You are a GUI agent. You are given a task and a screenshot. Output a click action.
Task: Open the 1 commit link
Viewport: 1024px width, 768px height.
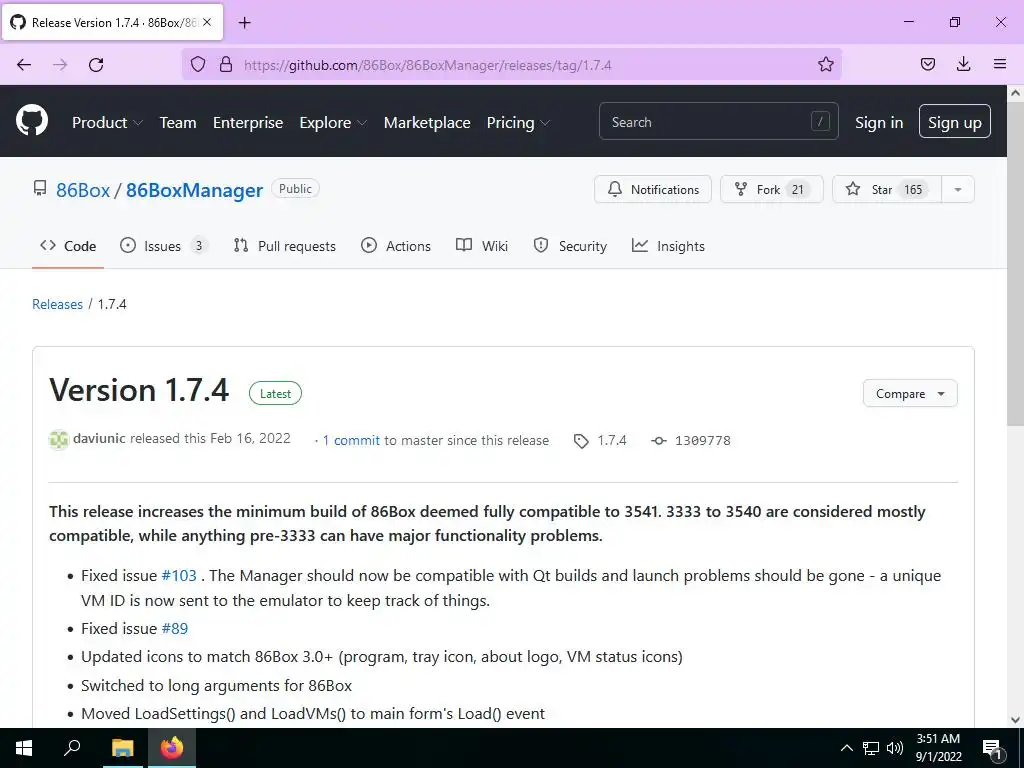351,440
